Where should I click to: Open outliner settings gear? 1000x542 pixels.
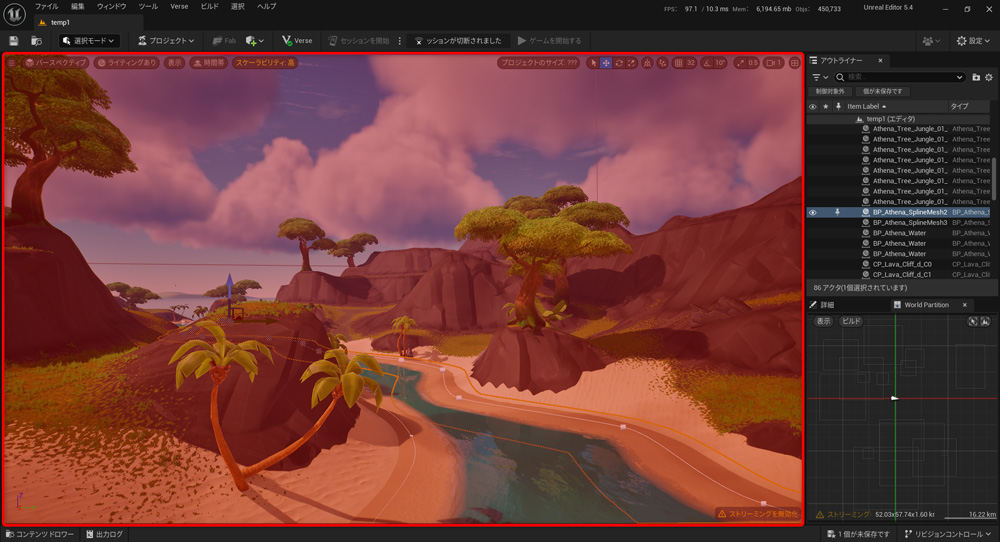click(x=989, y=77)
